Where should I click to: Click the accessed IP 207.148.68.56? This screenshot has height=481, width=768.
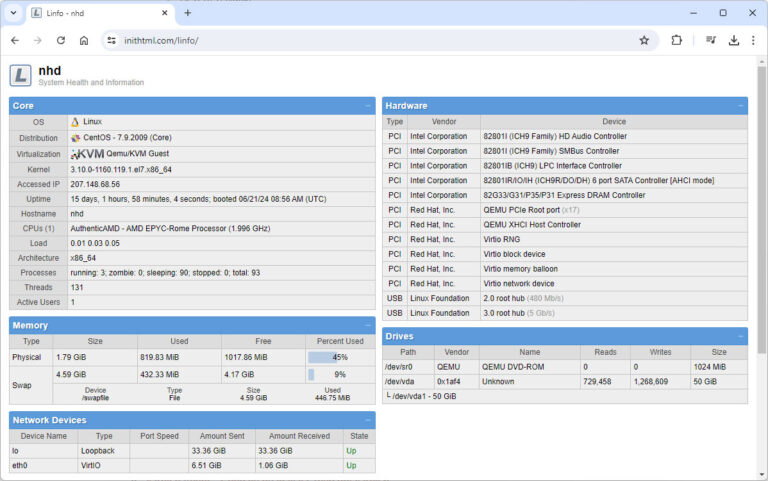point(95,184)
